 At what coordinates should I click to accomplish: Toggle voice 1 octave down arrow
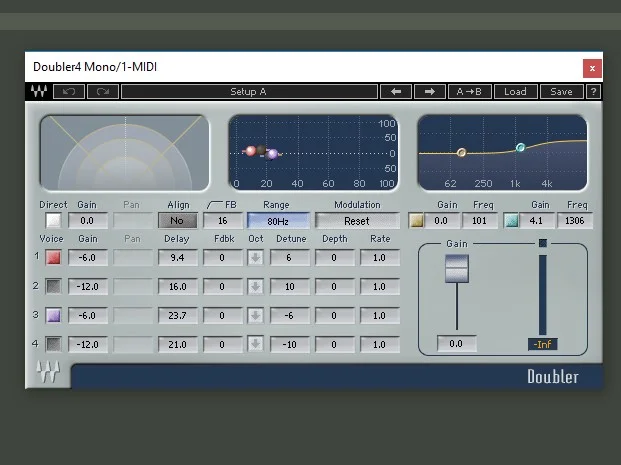[255, 257]
